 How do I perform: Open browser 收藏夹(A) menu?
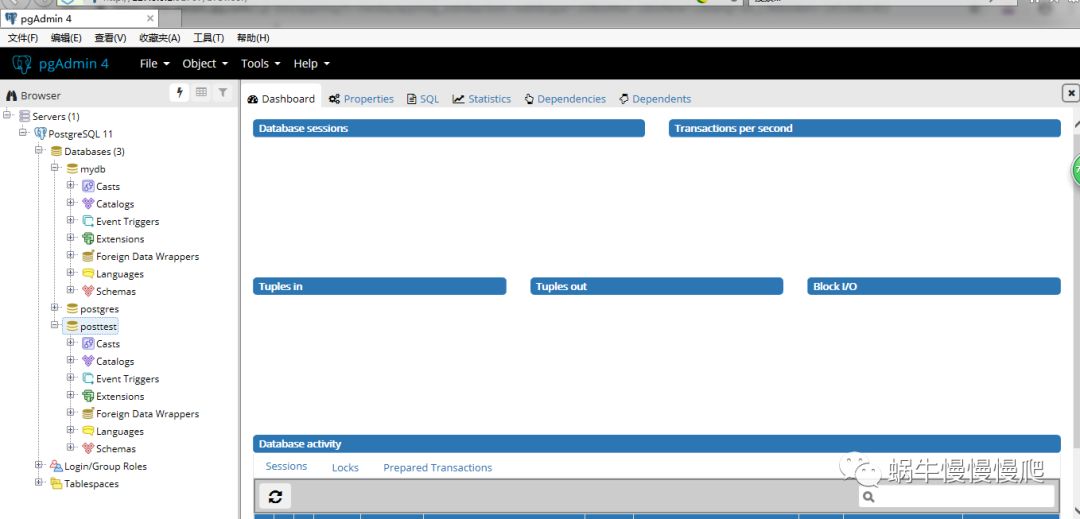coord(160,38)
